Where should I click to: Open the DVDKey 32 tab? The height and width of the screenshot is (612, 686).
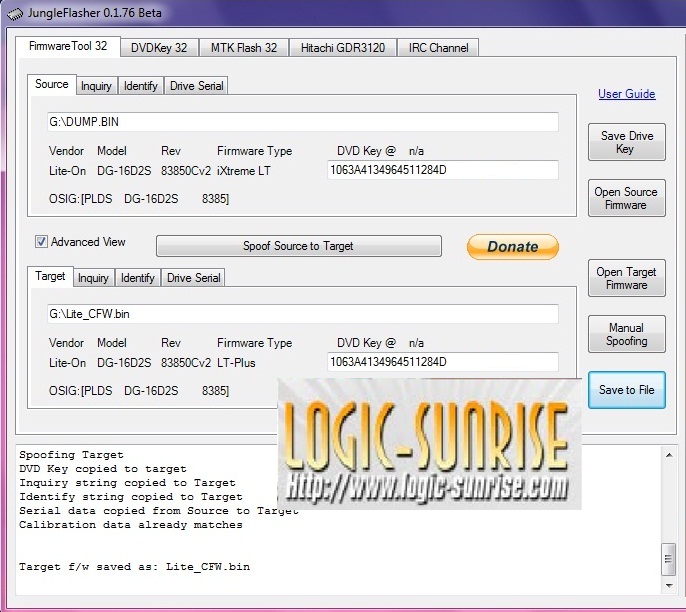(159, 48)
